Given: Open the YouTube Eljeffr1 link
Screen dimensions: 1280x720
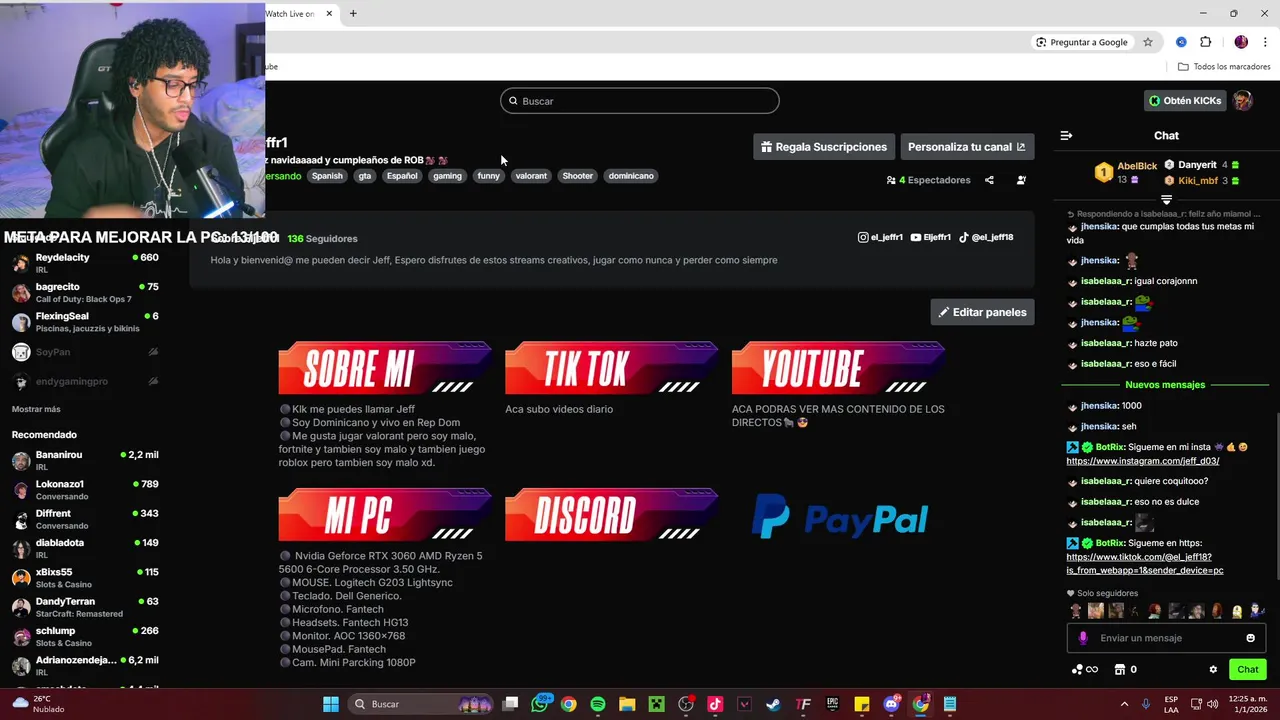Looking at the screenshot, I should point(930,238).
